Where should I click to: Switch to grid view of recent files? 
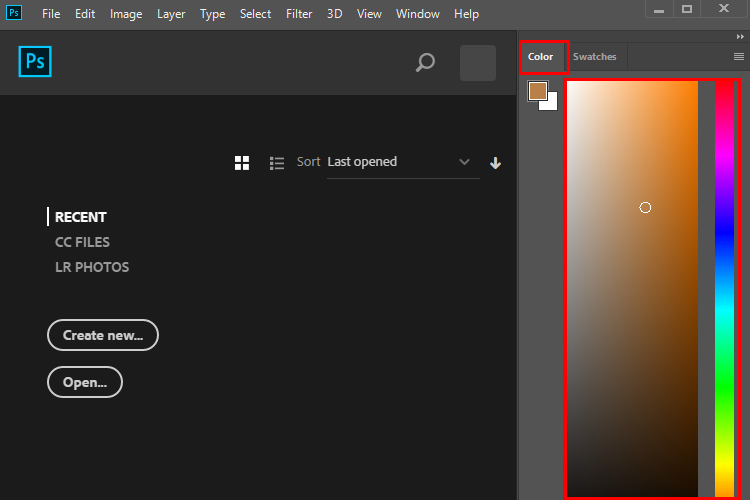coord(242,163)
